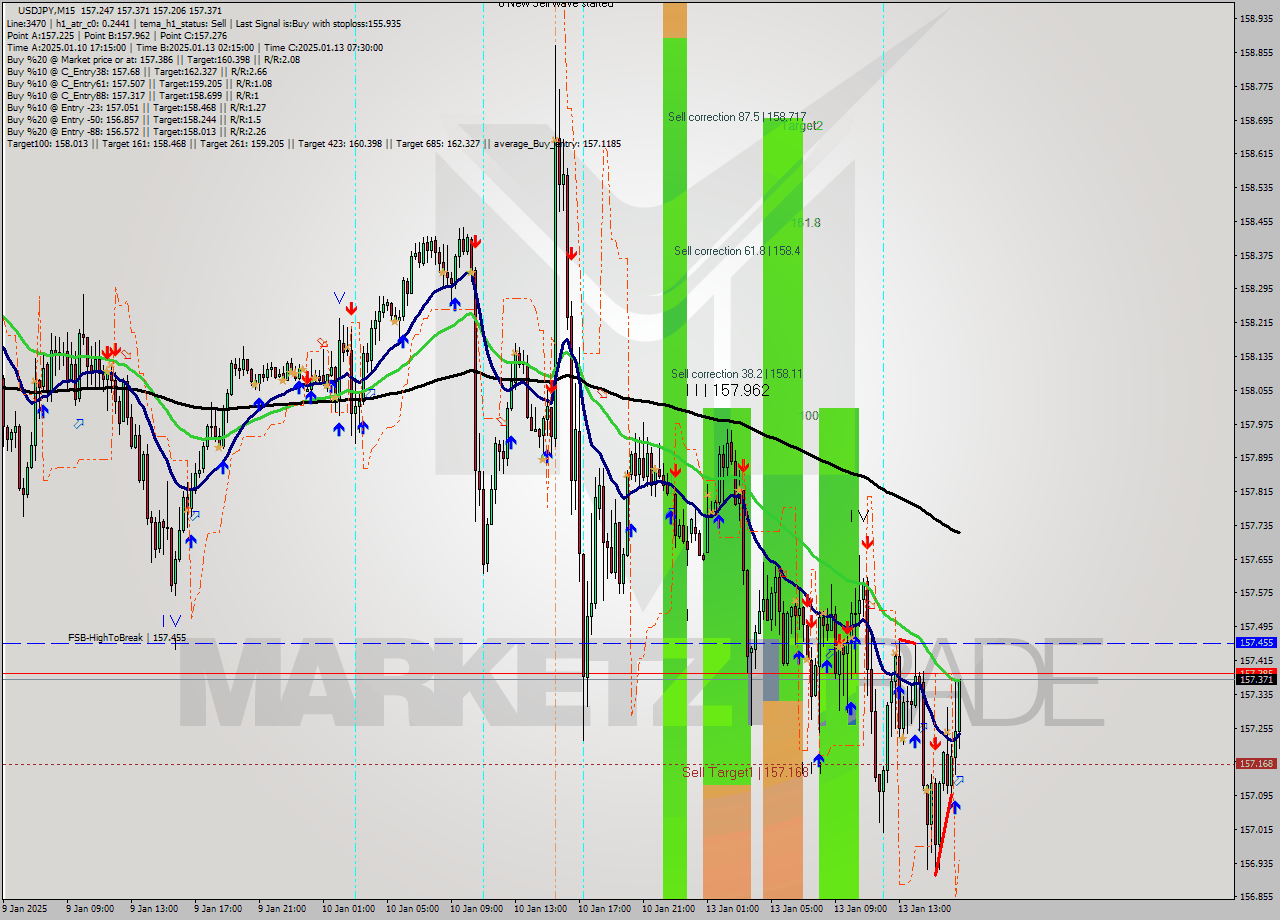This screenshot has width=1280, height=920.
Task: Click the 'Time A:2025.01.10 17:15:00' info line
Action: pos(194,47)
